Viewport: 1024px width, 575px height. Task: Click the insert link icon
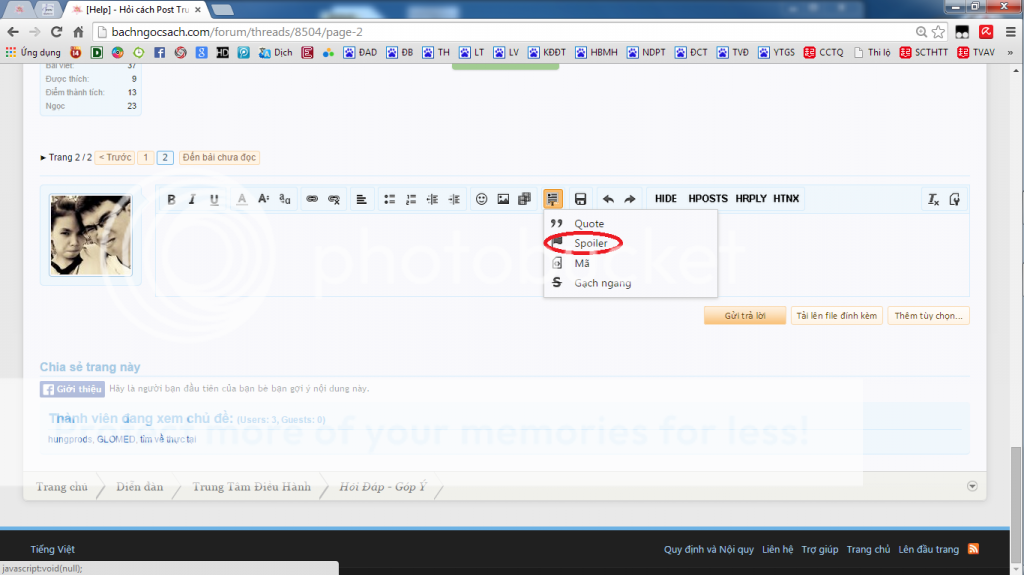click(x=312, y=199)
